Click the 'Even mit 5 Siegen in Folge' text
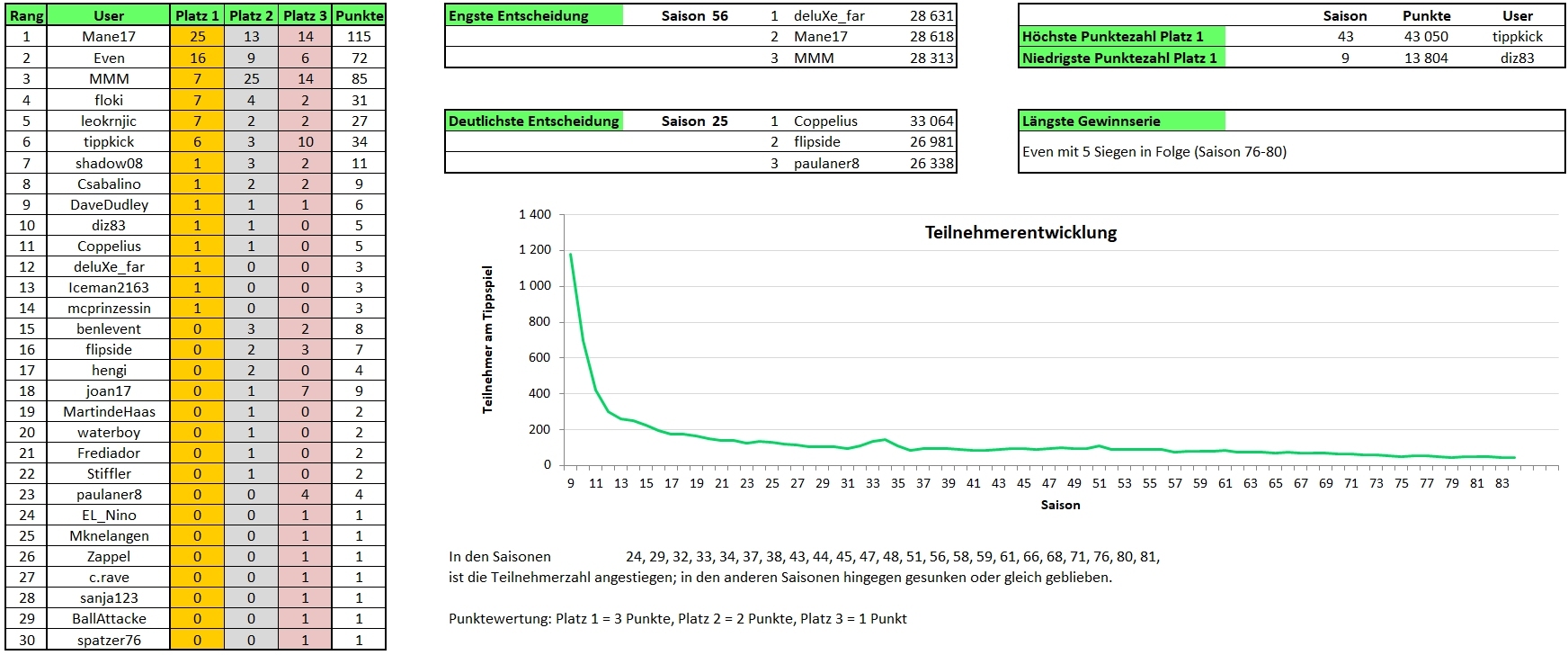 pyautogui.click(x=1154, y=151)
